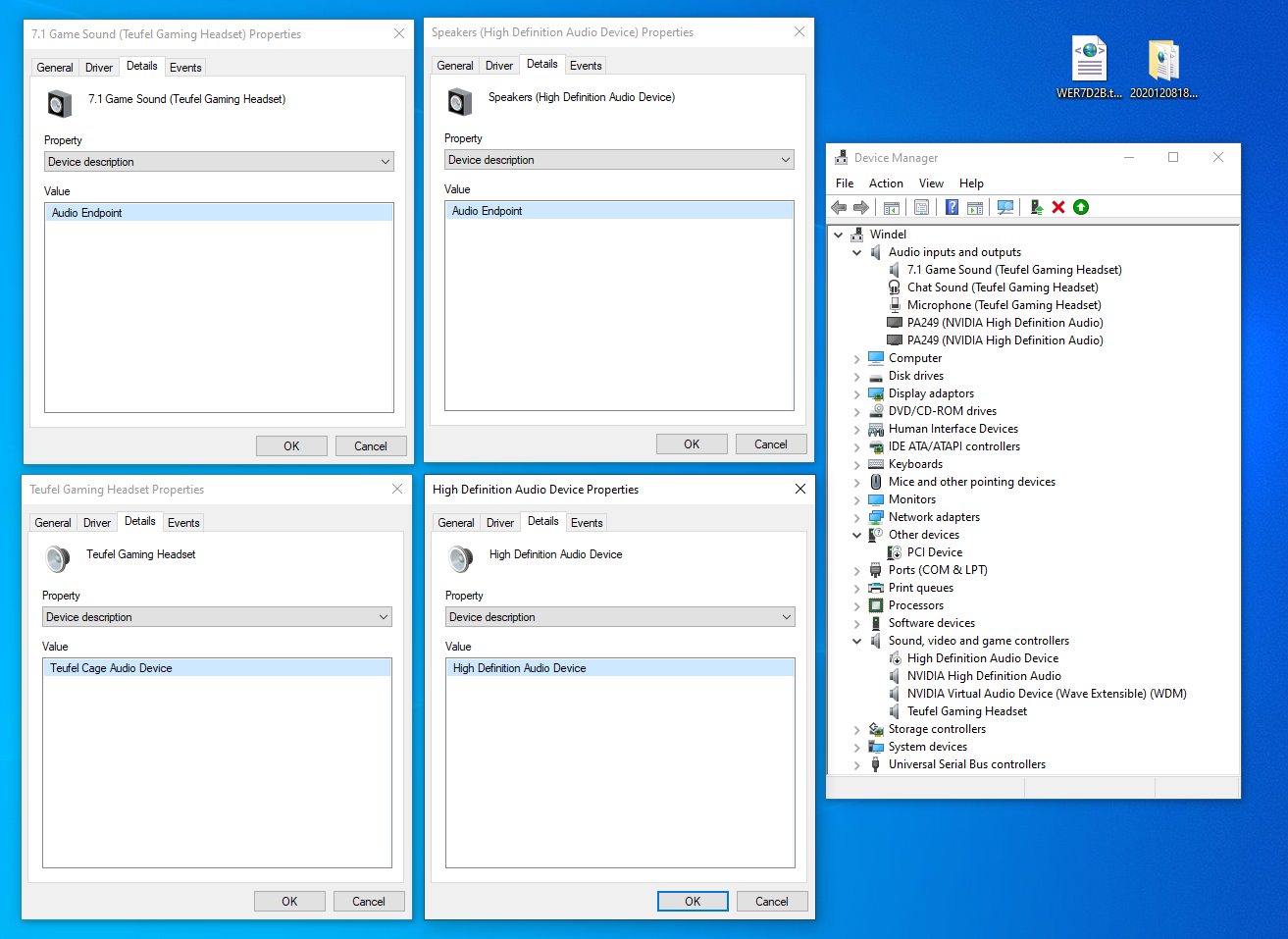Click the Windel computer root node
The height and width of the screenshot is (939, 1288).
[887, 235]
